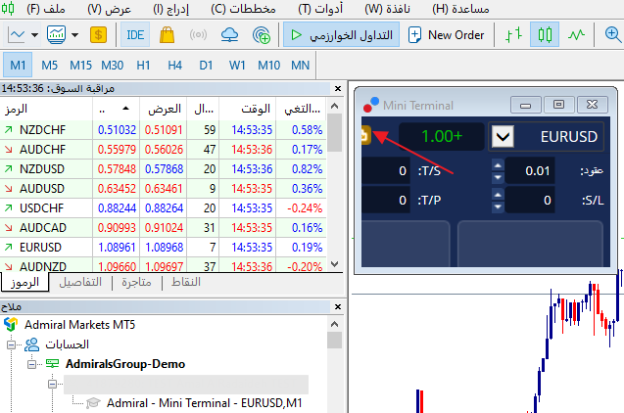This screenshot has width=624, height=413.
Task: Click the yellow dollar sign icon
Action: pyautogui.click(x=98, y=35)
